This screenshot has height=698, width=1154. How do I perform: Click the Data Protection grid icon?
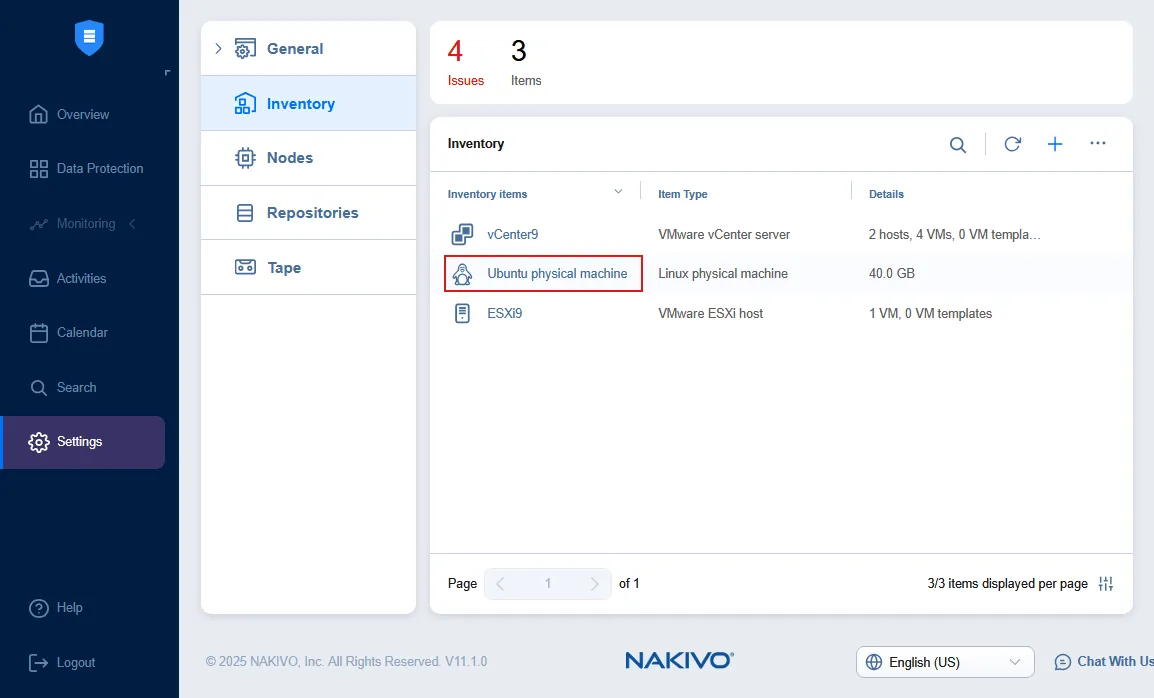click(x=38, y=169)
